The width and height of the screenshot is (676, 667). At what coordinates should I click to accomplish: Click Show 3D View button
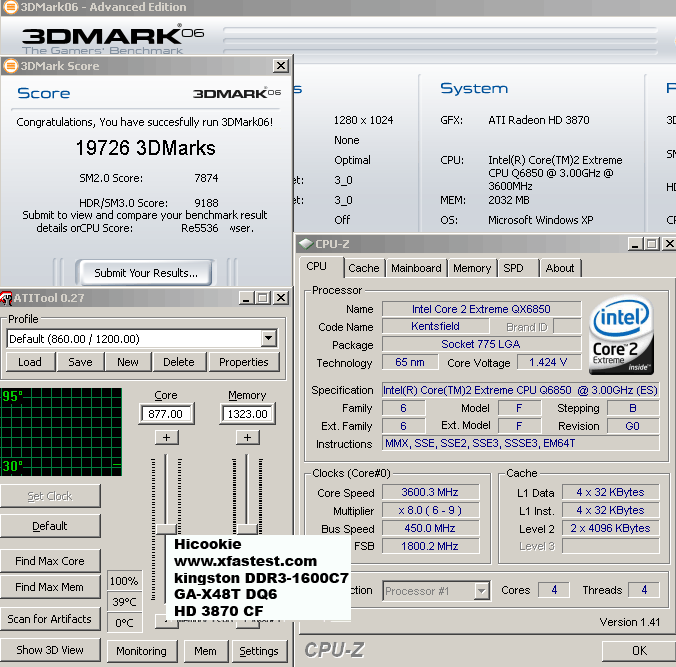50,650
